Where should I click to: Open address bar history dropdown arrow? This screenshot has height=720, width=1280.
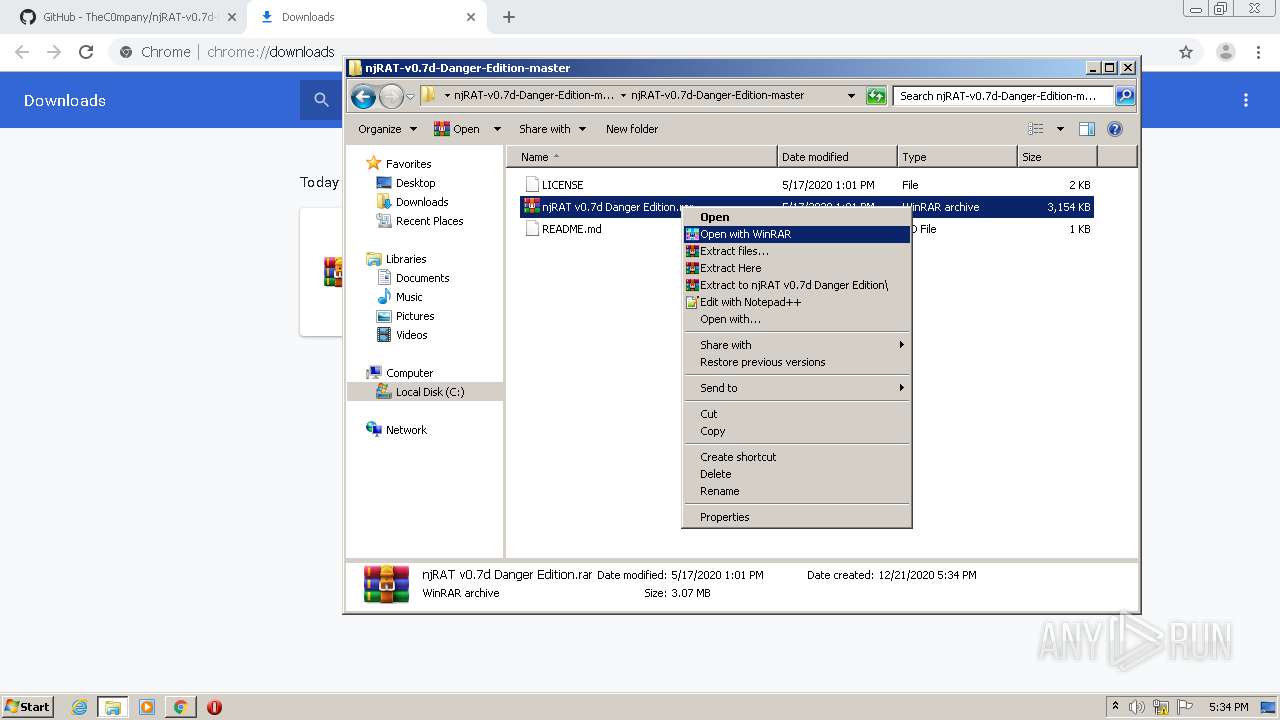click(851, 96)
